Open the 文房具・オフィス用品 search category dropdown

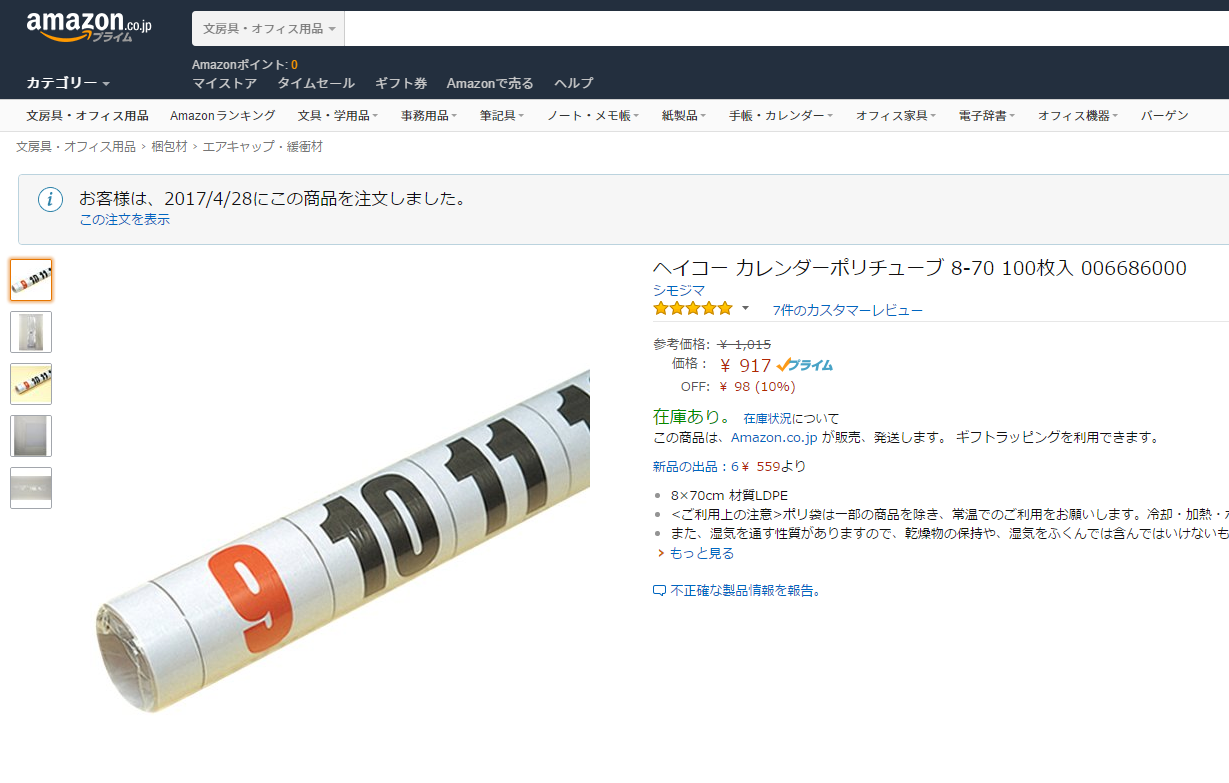(x=268, y=29)
